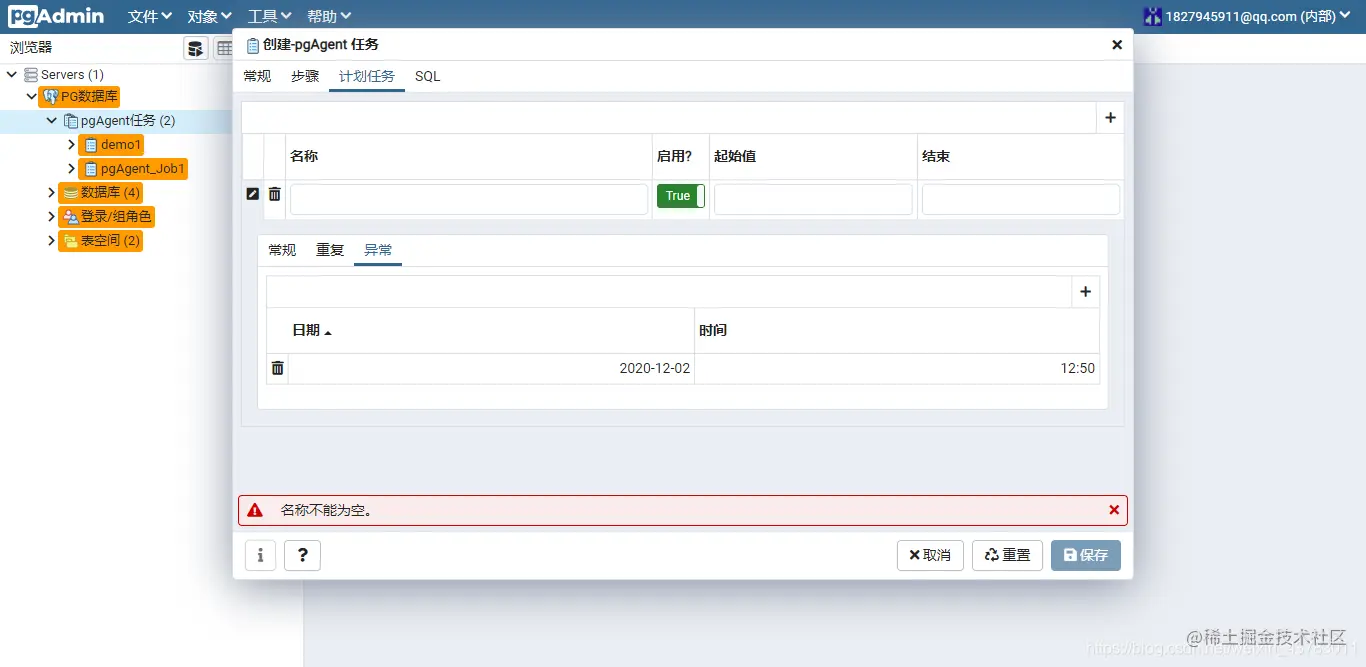The height and width of the screenshot is (667, 1366).
Task: Collapse the PG数据库 server node
Action: click(31, 97)
